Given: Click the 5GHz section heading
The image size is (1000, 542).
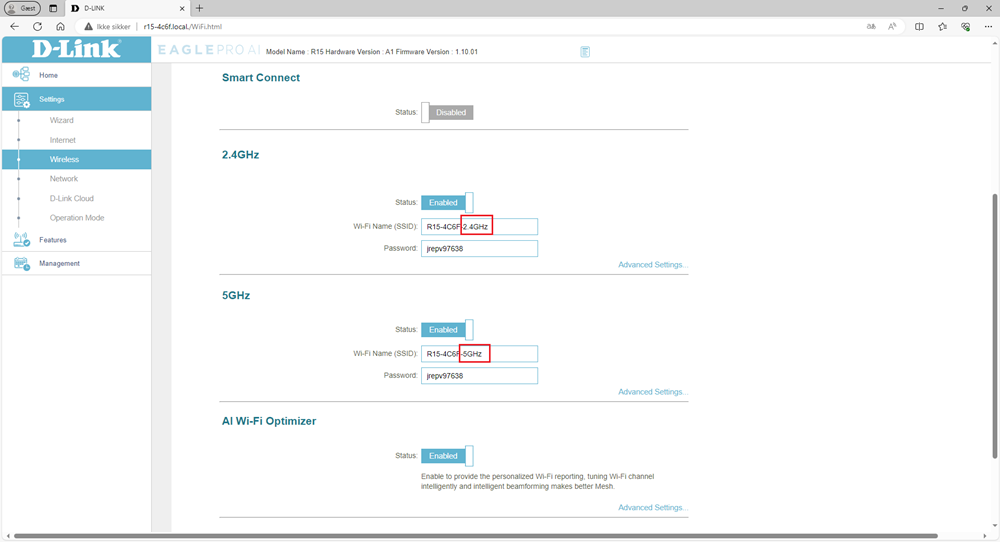Looking at the screenshot, I should coord(236,296).
